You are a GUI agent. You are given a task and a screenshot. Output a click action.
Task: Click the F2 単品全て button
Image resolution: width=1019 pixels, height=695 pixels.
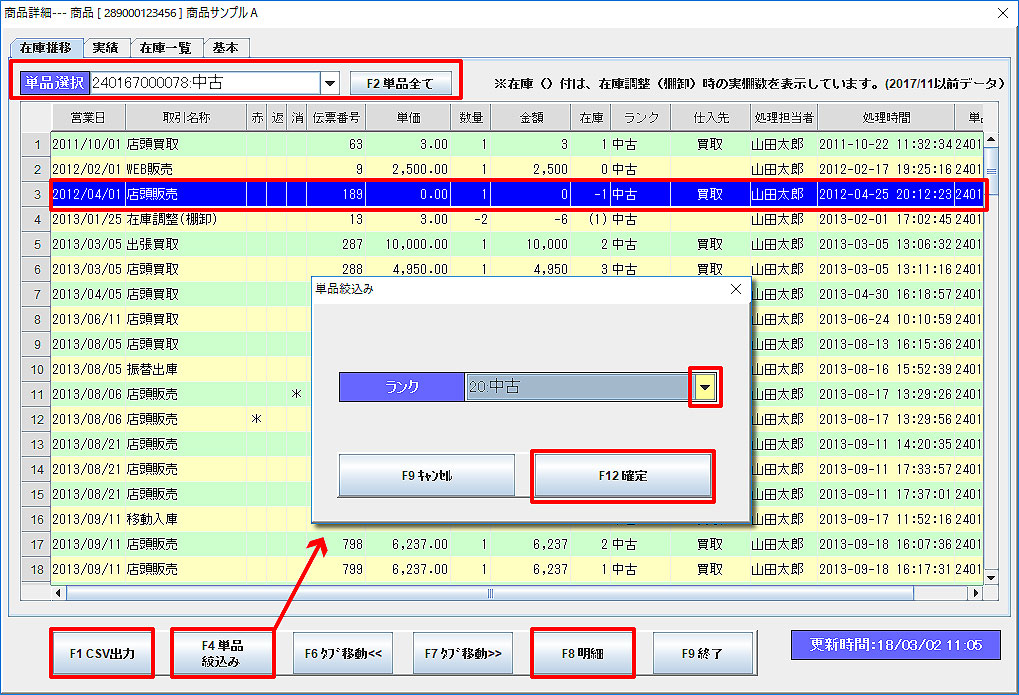[x=400, y=83]
